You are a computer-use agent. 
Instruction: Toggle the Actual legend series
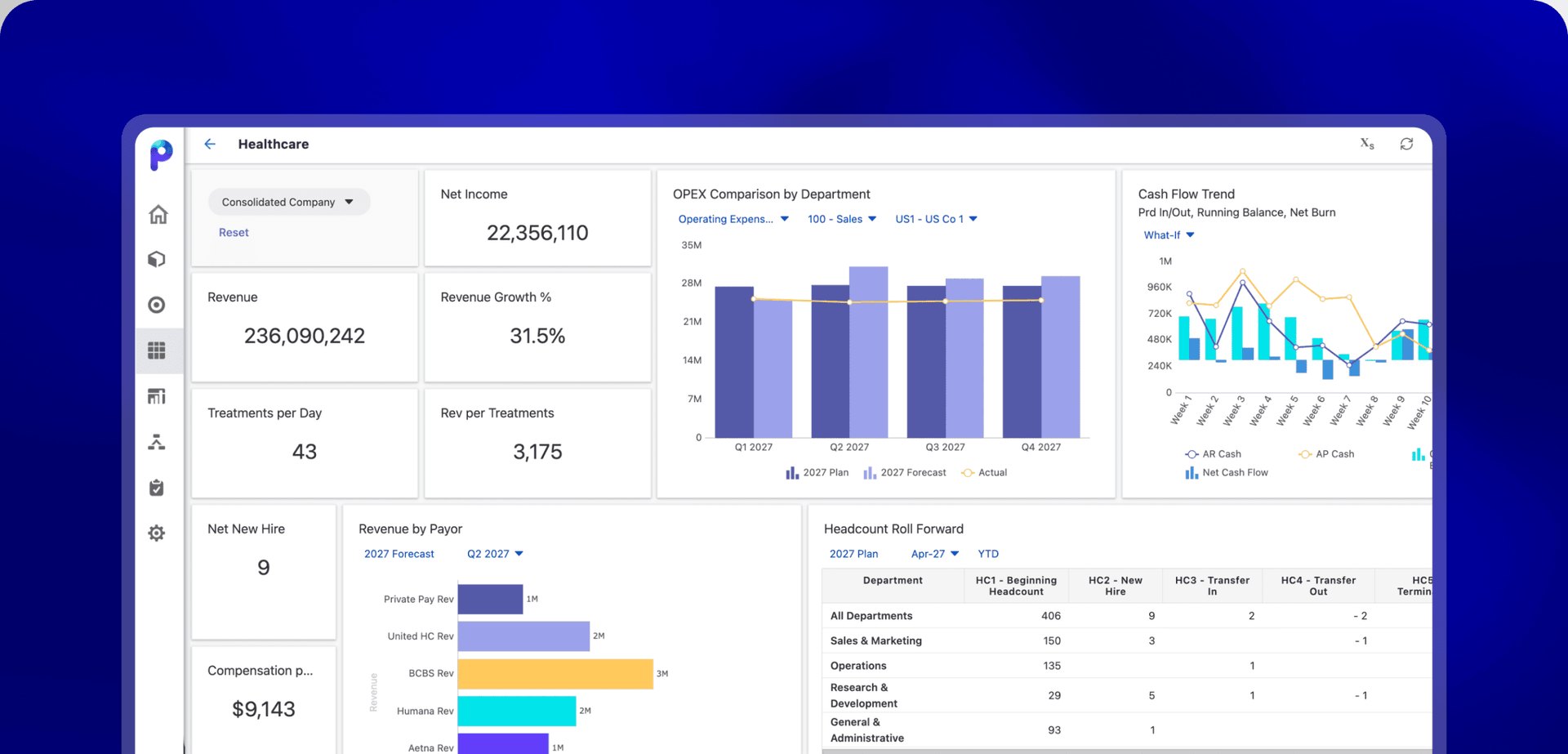click(x=984, y=473)
